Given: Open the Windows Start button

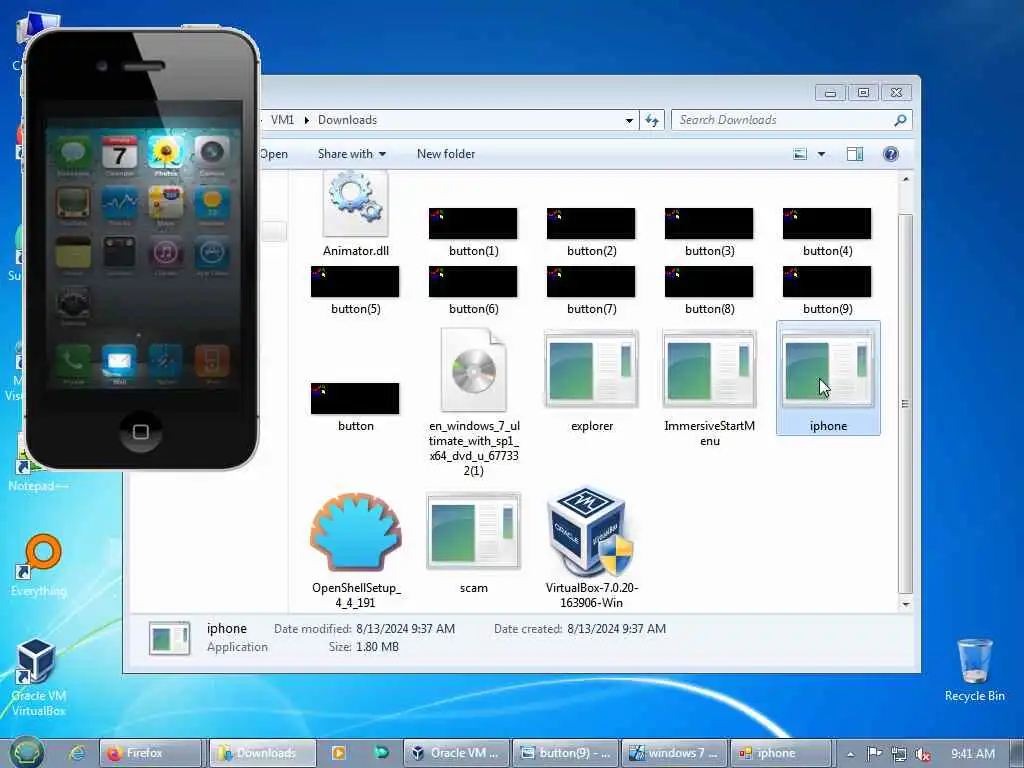Looking at the screenshot, I should (26, 753).
